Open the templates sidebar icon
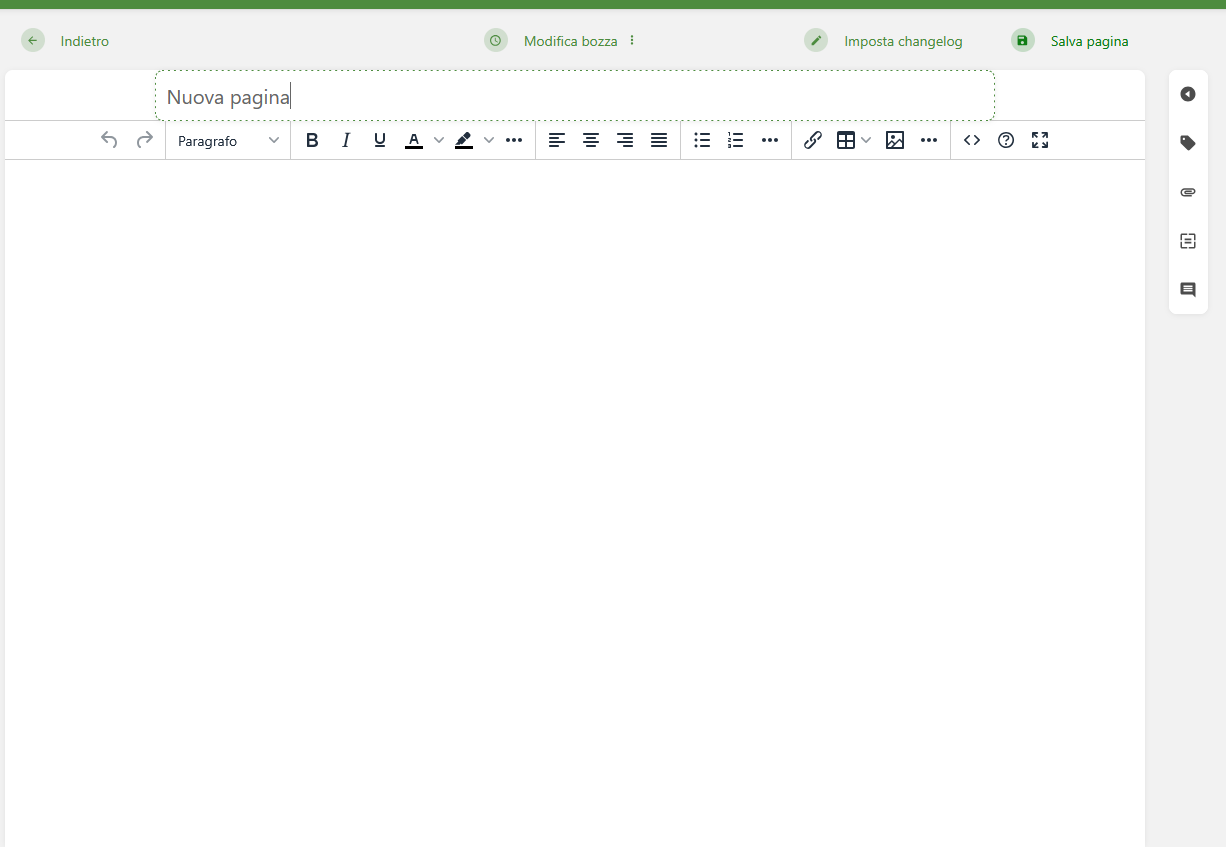Image resolution: width=1226 pixels, height=847 pixels. tap(1188, 241)
